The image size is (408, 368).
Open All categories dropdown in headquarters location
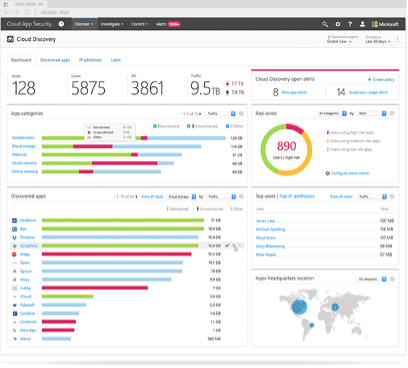tap(372, 279)
